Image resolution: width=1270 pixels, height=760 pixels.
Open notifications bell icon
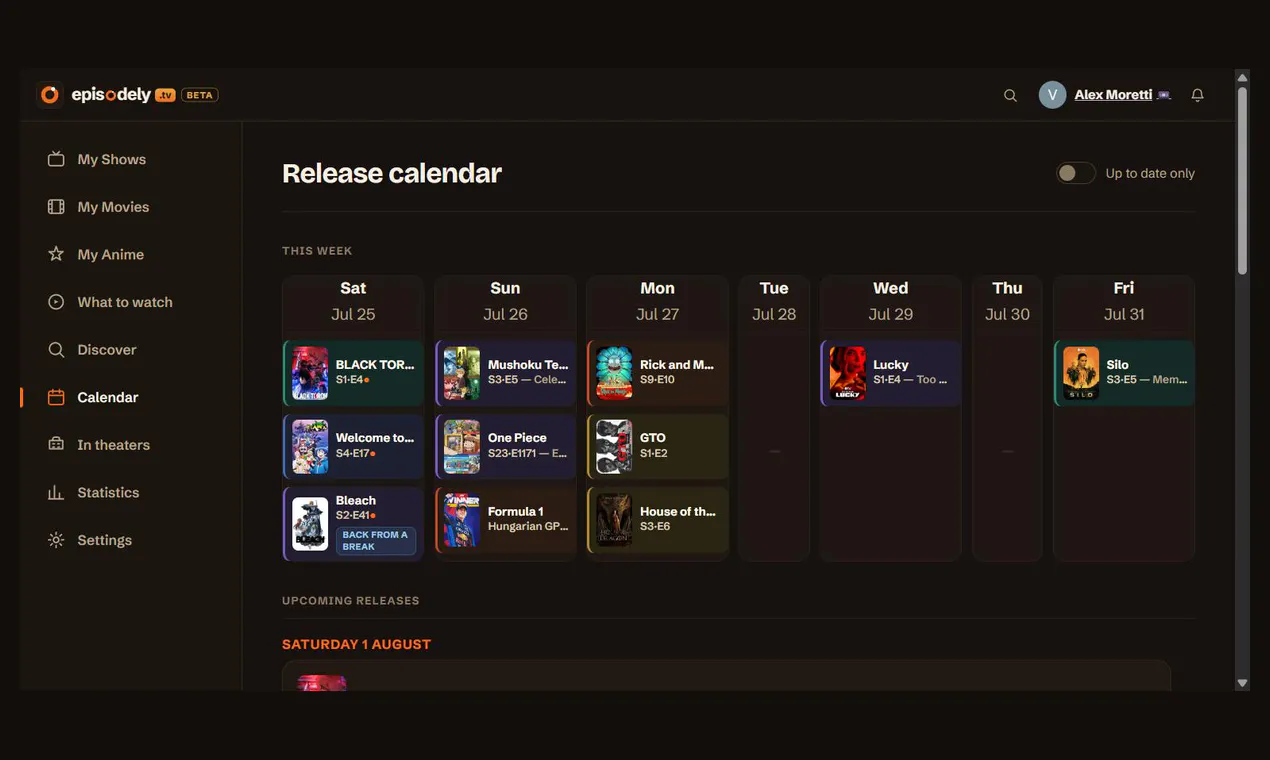pos(1197,95)
